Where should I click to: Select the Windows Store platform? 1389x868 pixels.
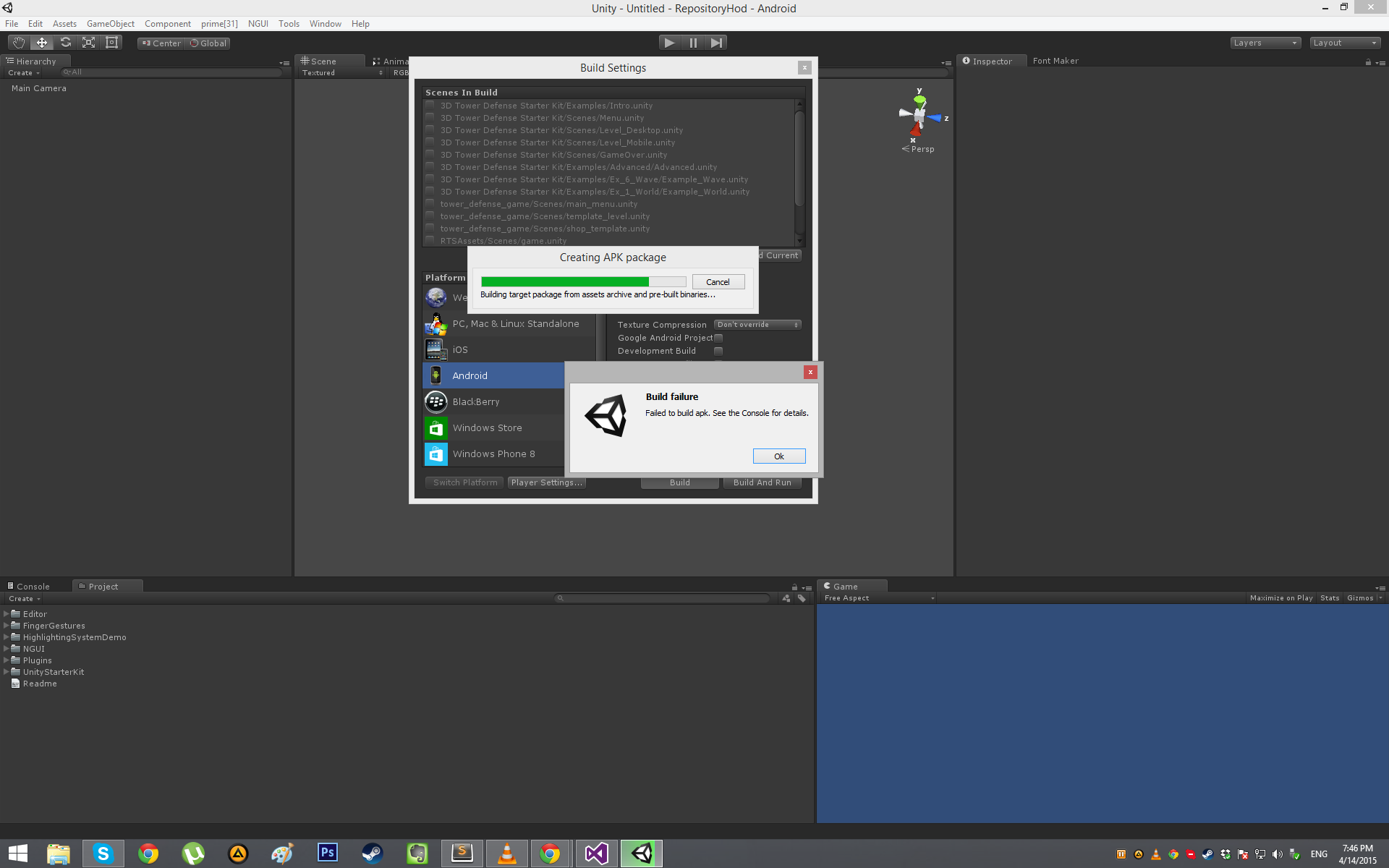pyautogui.click(x=493, y=428)
